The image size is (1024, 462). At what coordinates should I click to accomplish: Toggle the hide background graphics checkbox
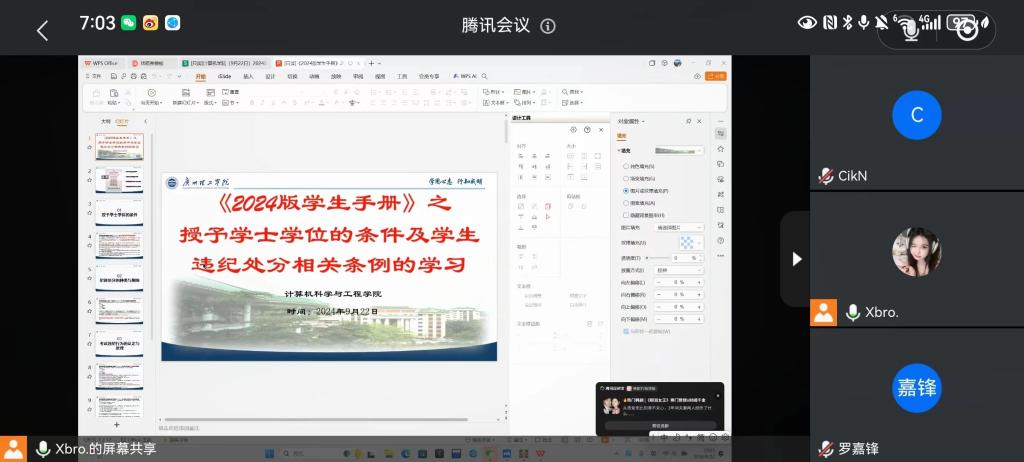626,214
